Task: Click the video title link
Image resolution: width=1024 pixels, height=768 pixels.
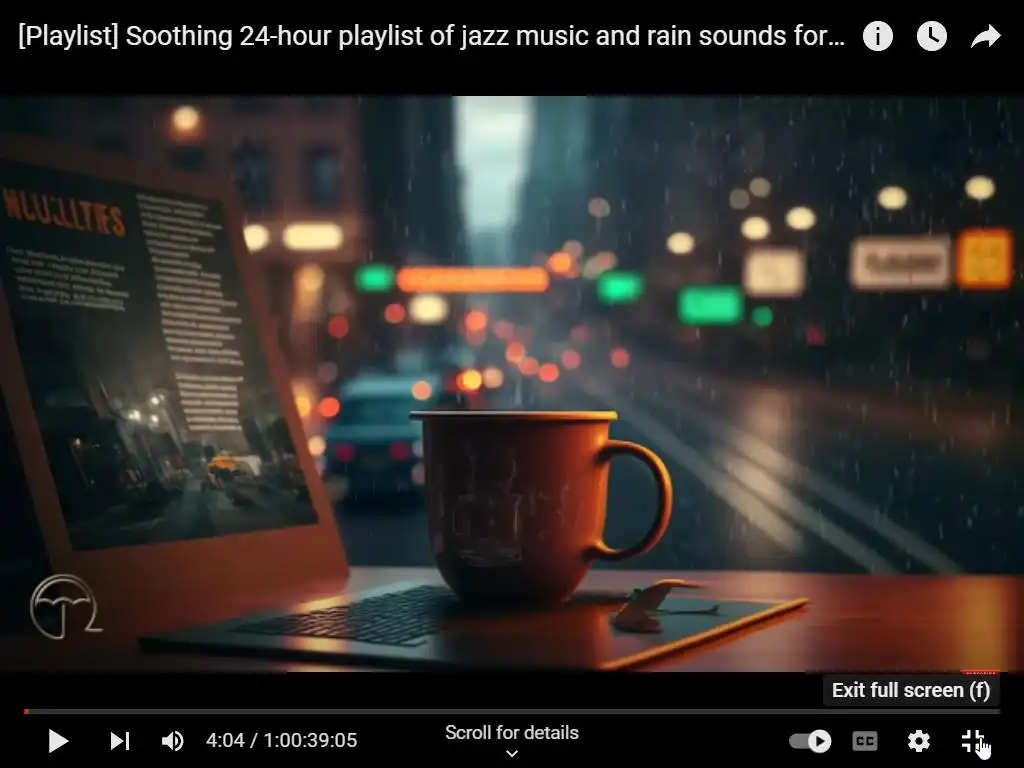Action: click(431, 36)
